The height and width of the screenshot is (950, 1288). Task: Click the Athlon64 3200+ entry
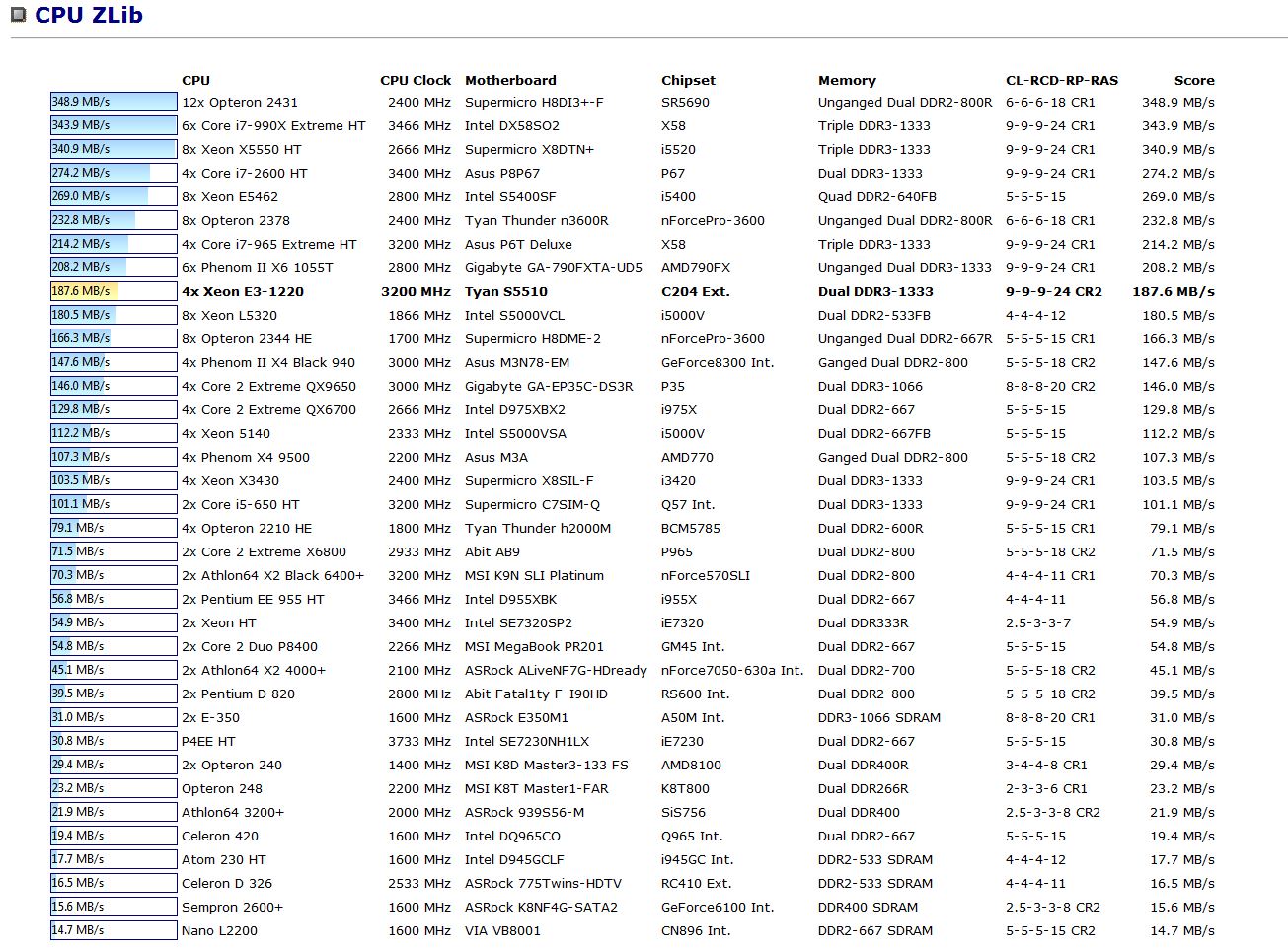pyautogui.click(x=233, y=812)
